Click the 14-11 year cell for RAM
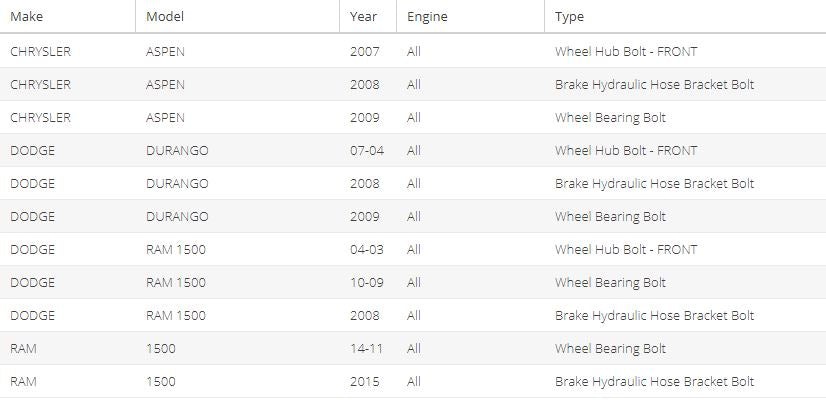826x415 pixels. [366, 349]
